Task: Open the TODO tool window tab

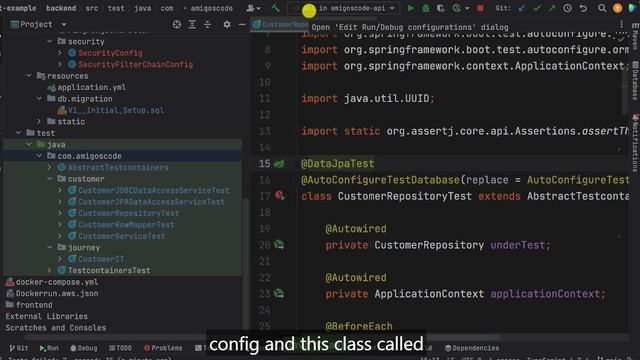Action: pyautogui.click(x=120, y=348)
